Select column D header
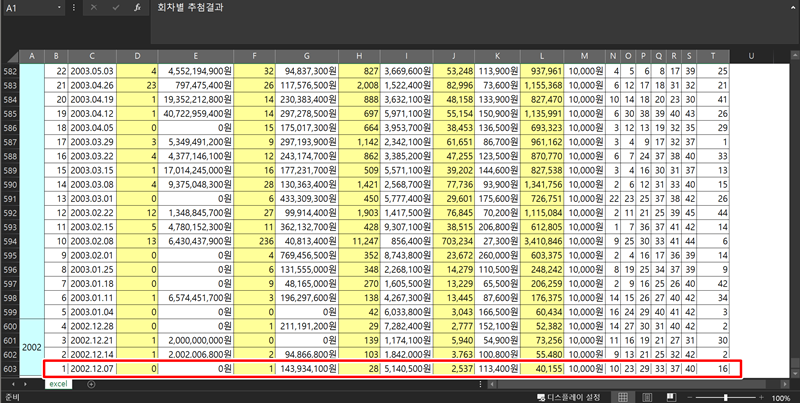800x403 pixels. pyautogui.click(x=137, y=56)
